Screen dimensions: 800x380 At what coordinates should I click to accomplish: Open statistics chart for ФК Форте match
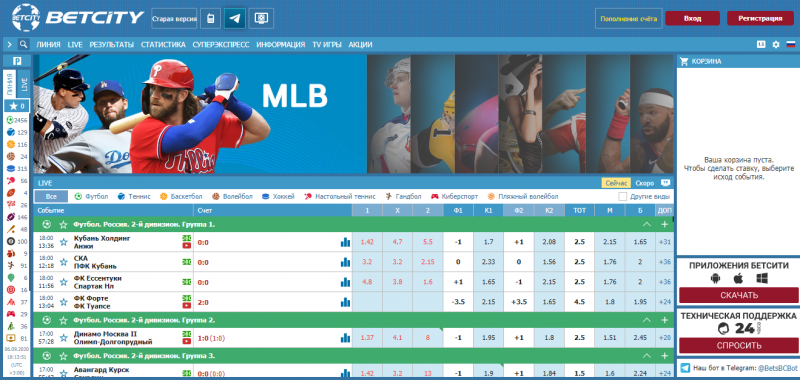coord(345,302)
